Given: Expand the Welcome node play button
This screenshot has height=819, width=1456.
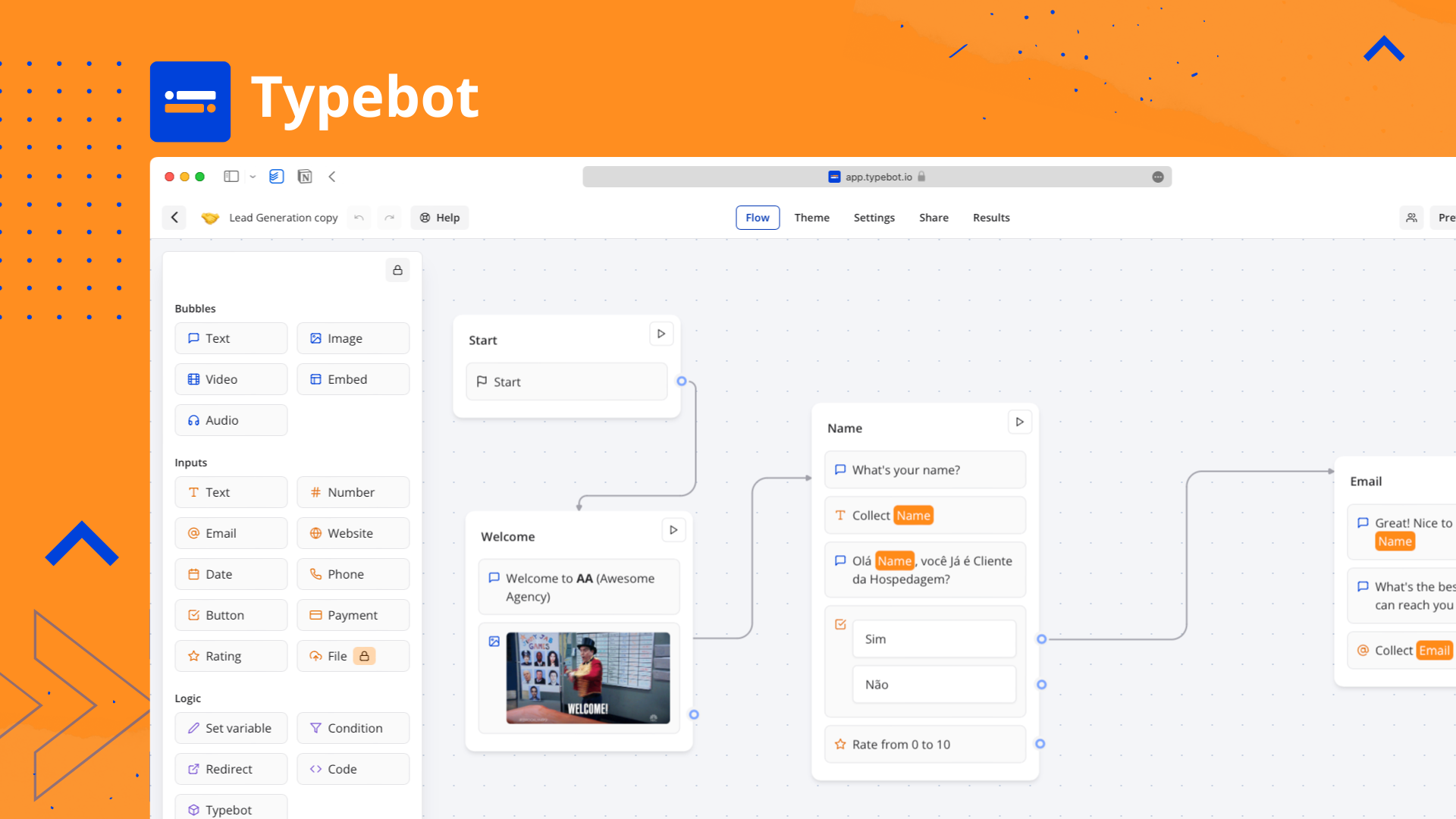Looking at the screenshot, I should tap(675, 529).
